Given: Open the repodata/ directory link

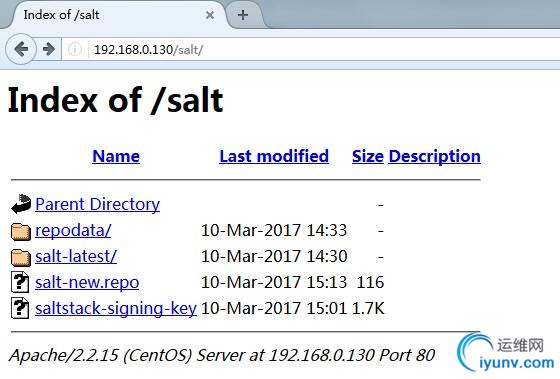Looking at the screenshot, I should [x=73, y=230].
